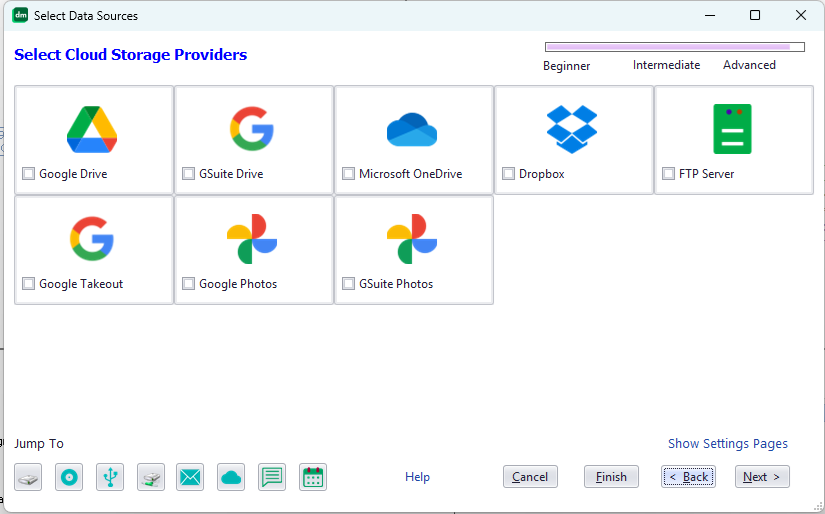
Task: Click the GSuite Drive Google G logo
Action: [x=252, y=129]
